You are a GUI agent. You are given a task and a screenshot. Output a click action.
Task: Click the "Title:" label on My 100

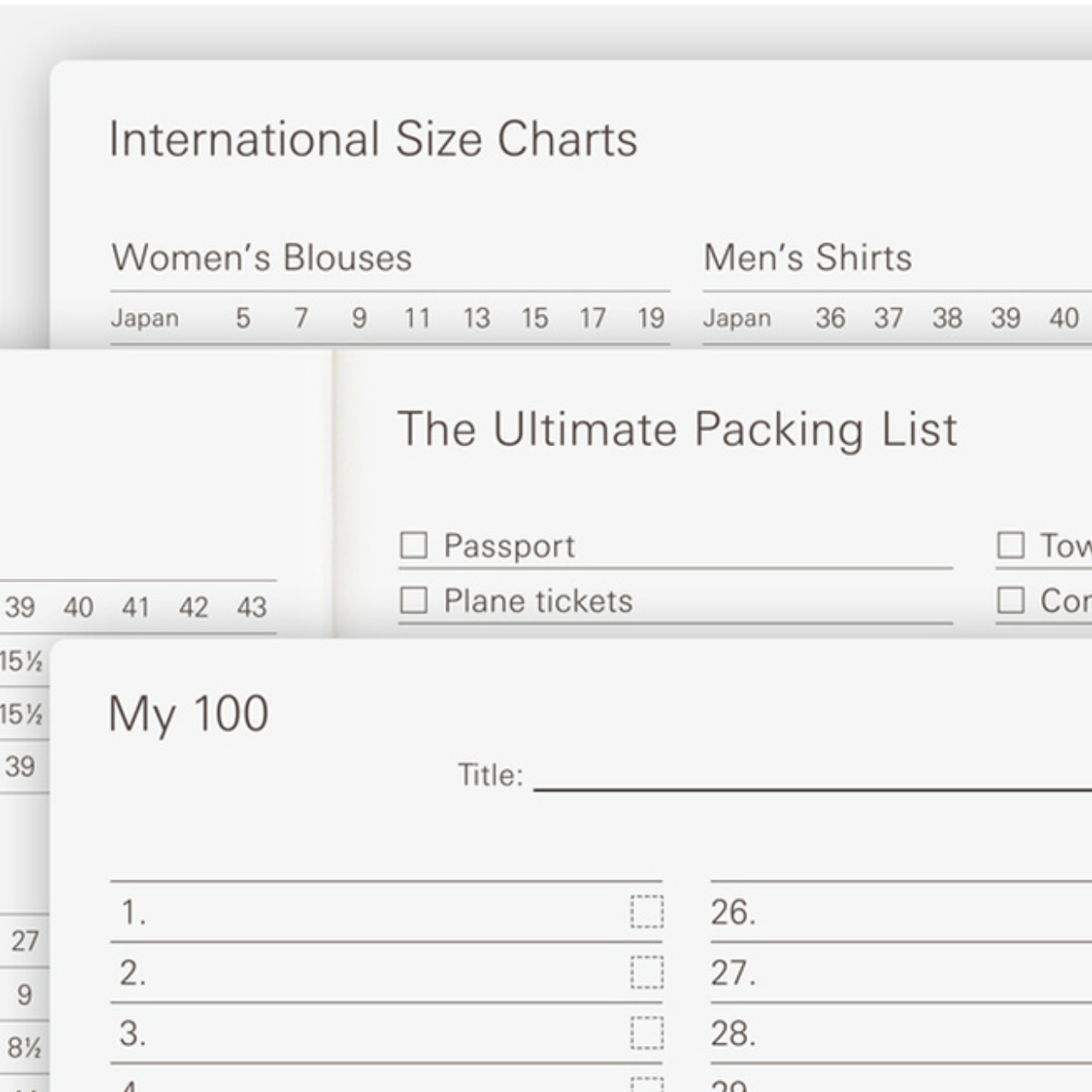491,775
